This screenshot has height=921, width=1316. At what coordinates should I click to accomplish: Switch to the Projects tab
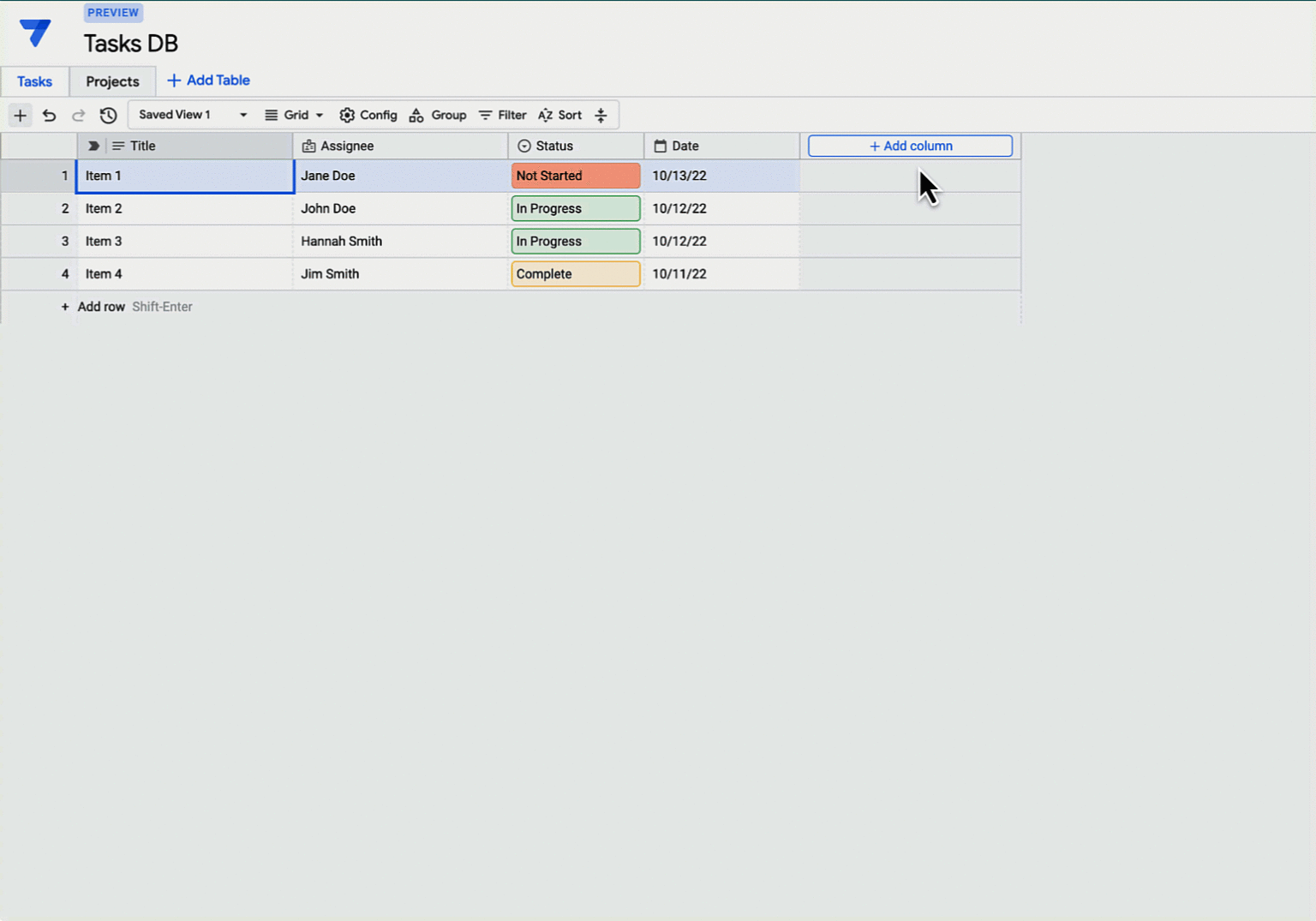pos(111,81)
